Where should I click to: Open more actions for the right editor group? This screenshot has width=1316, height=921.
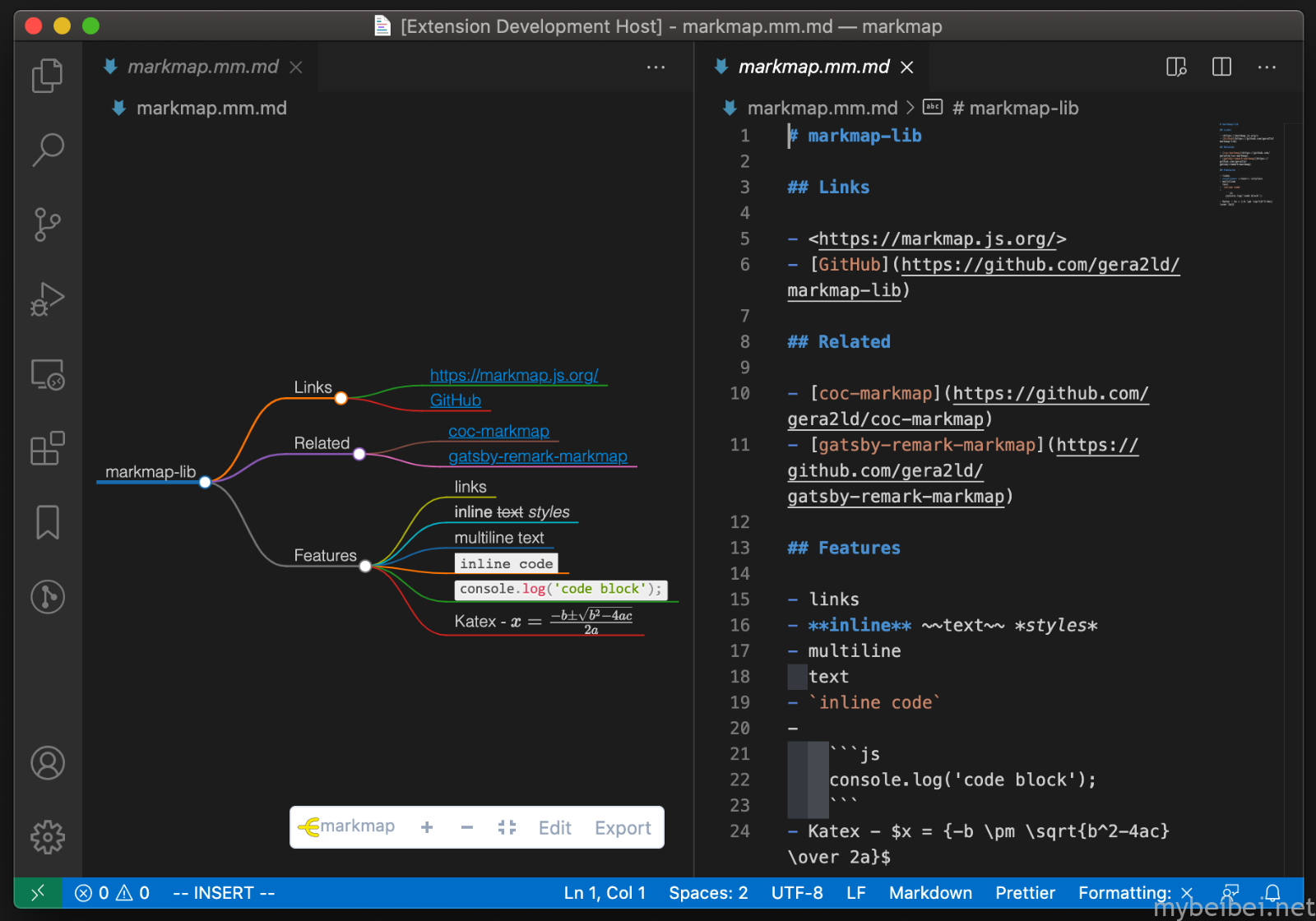(1267, 67)
